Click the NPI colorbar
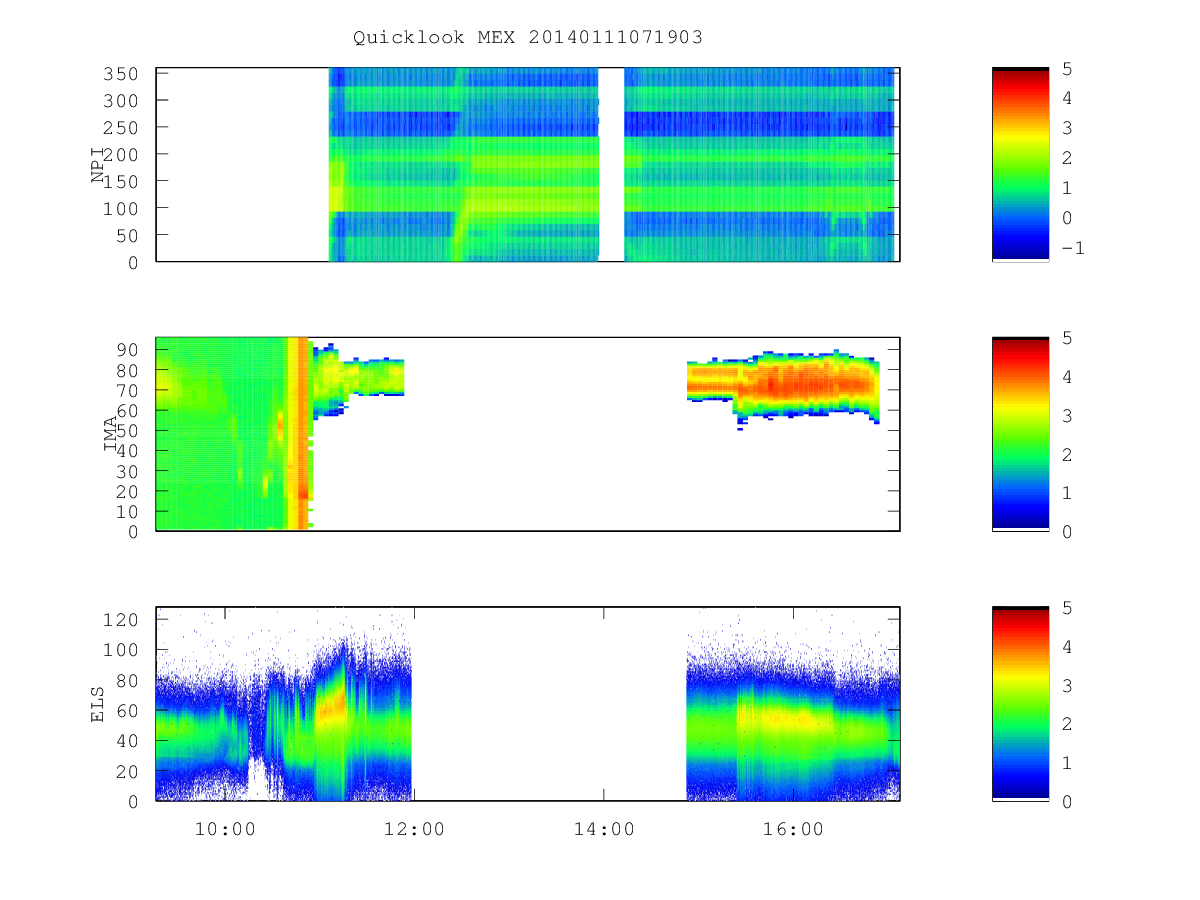Viewport: 1200px width, 900px height. (1020, 164)
